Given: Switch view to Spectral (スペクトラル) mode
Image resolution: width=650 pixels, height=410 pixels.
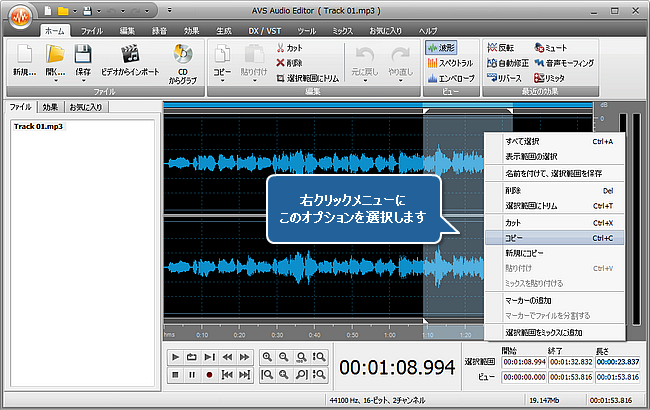Looking at the screenshot, I should pos(449,62).
